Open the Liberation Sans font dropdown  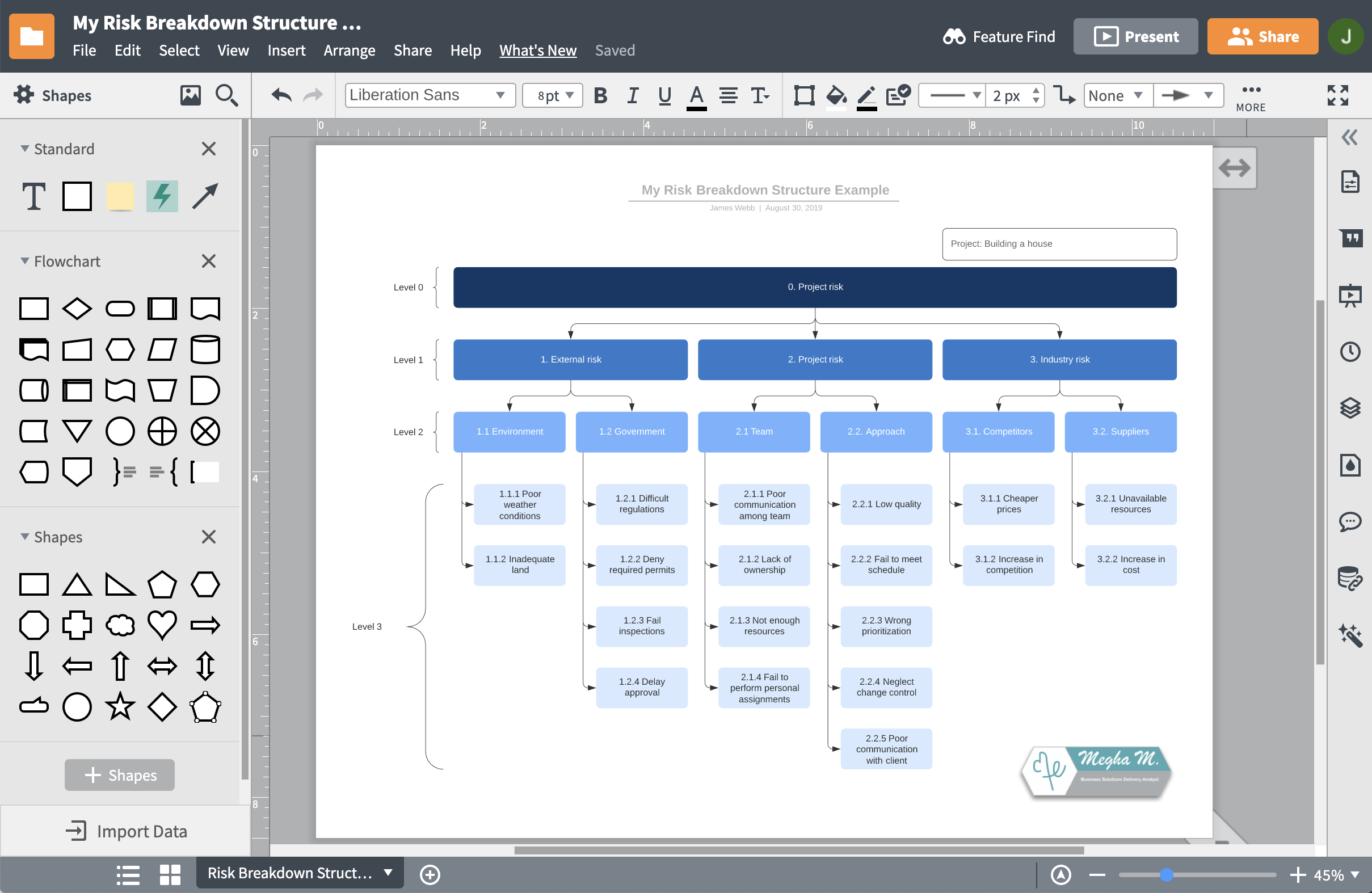(430, 95)
